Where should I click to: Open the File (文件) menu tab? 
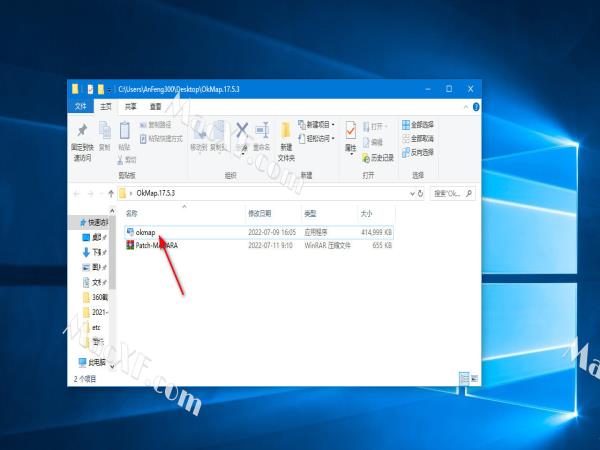point(81,106)
